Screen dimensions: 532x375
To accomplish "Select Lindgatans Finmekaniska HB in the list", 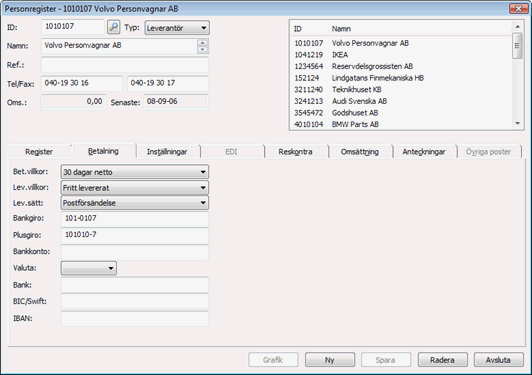I will coord(401,78).
